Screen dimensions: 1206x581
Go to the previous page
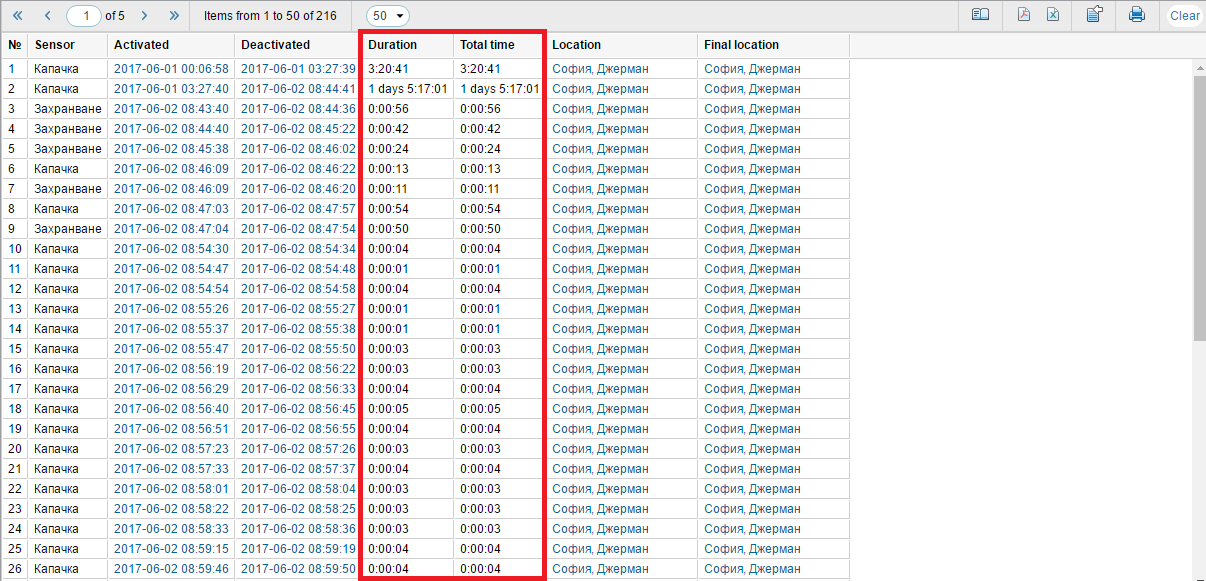coord(47,15)
